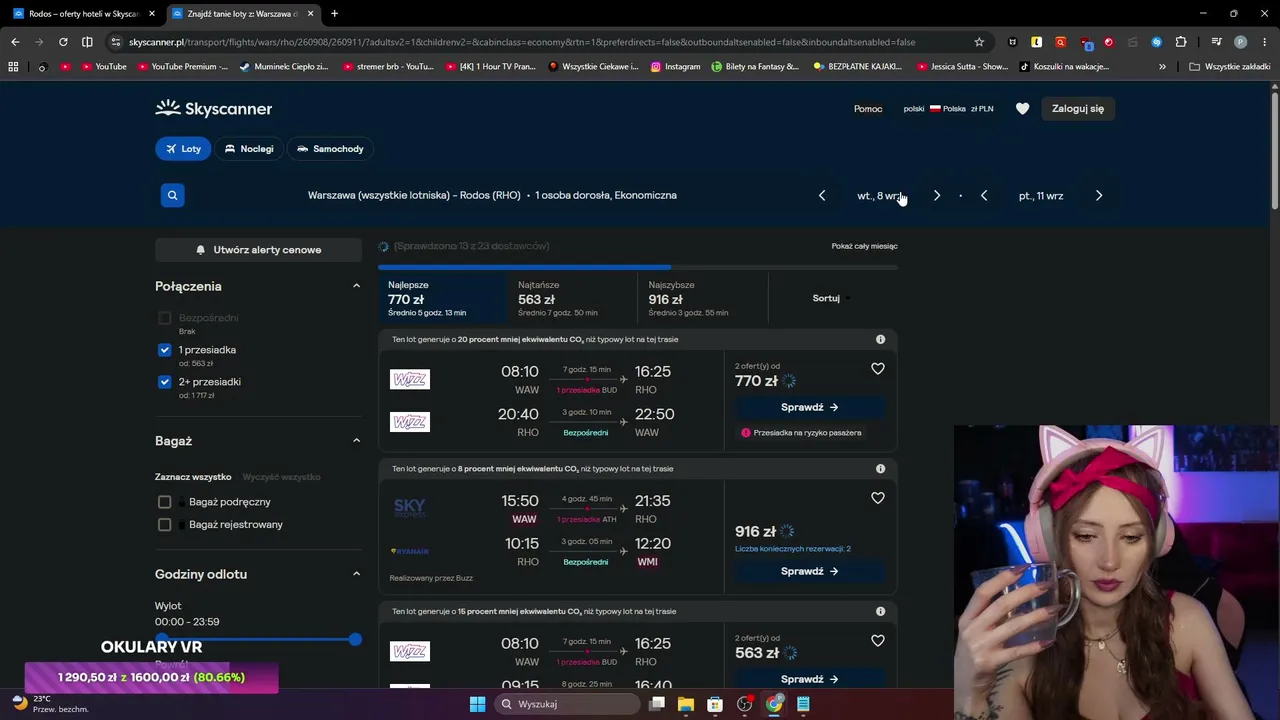Click the wt., 8 wrz departure date
This screenshot has width=1280, height=720.
pos(880,196)
